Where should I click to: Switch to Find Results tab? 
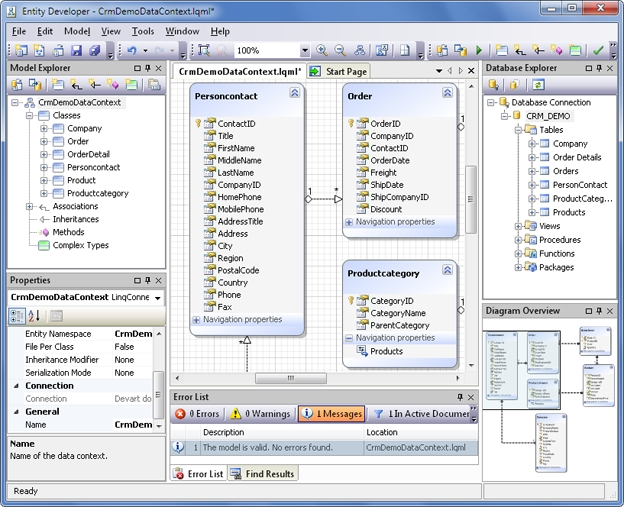pos(263,474)
